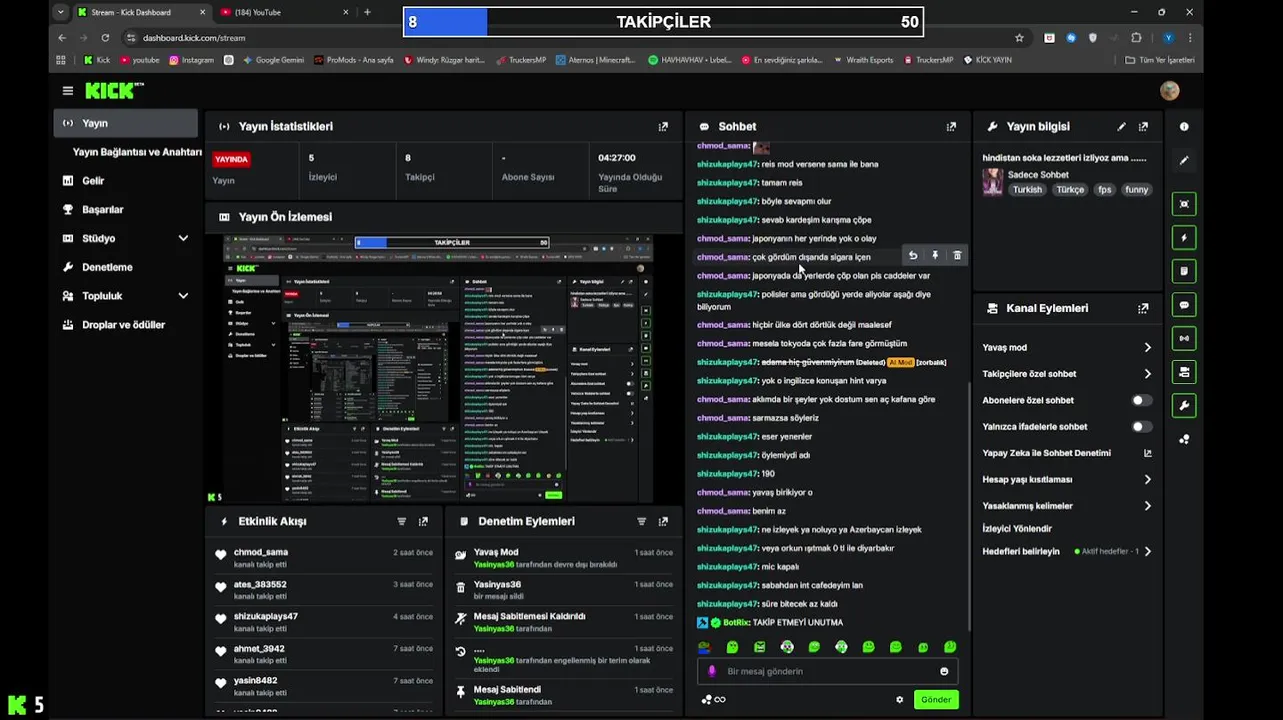Image resolution: width=1283 pixels, height=720 pixels.
Task: Toggle stream preview widget icon in right toolbar
Action: click(1184, 204)
